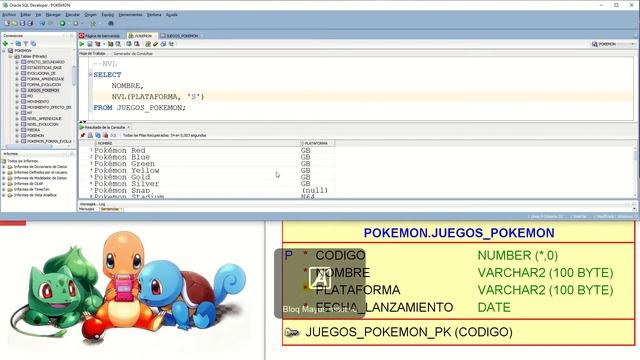Open the Editar menu

tap(26, 15)
